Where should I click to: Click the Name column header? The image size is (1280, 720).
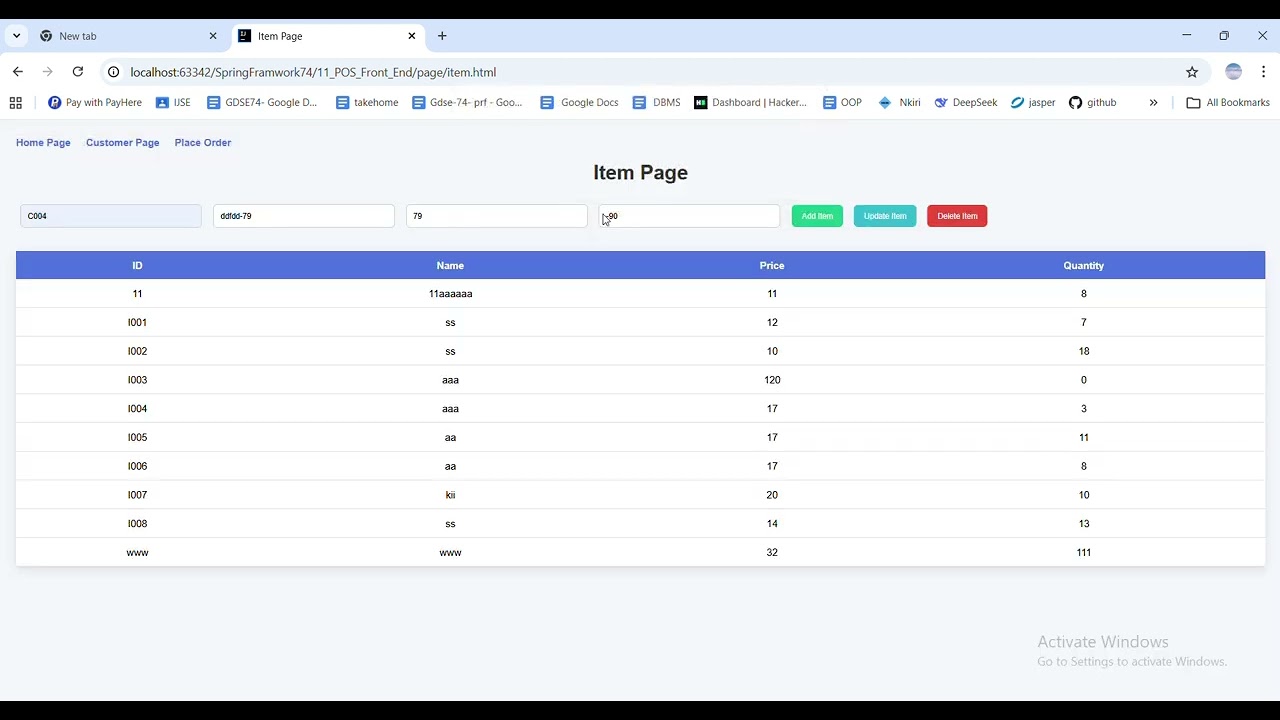pyautogui.click(x=450, y=266)
